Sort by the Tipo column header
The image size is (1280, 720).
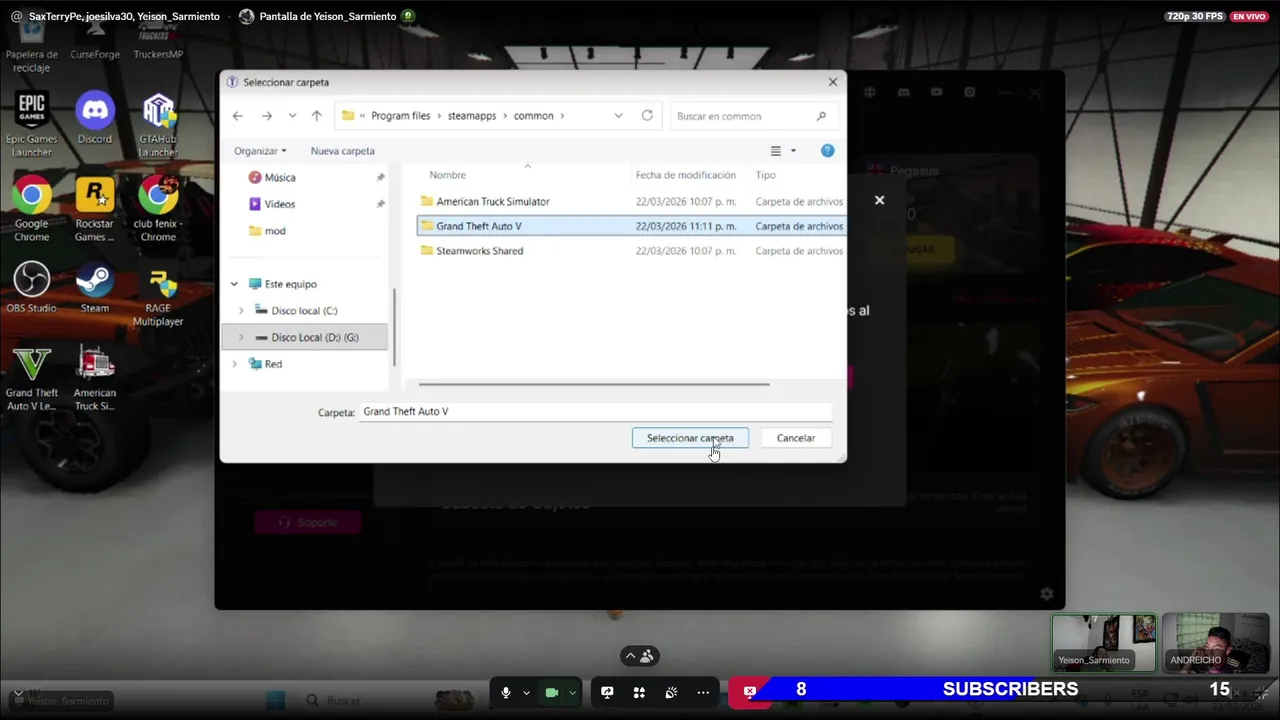(765, 175)
